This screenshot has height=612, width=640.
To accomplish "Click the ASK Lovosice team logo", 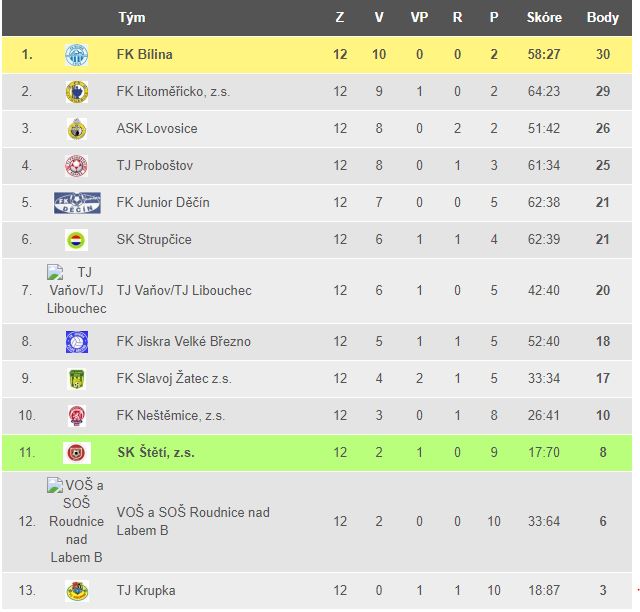I will coord(77,129).
